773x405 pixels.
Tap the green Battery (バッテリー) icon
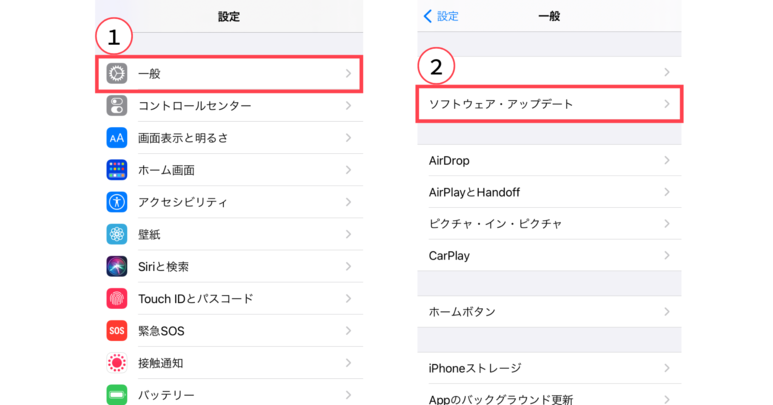coord(117,395)
